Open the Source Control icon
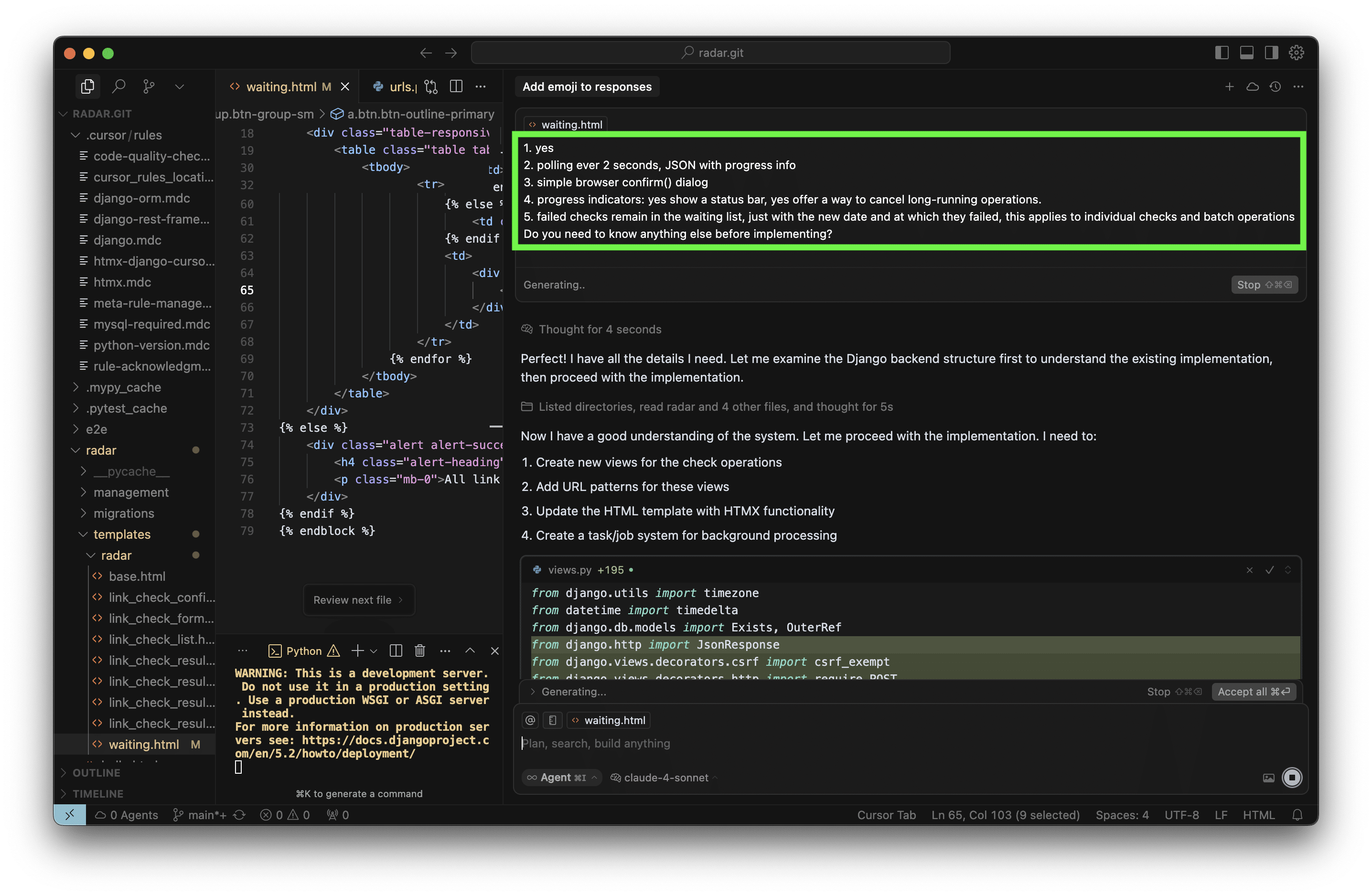The width and height of the screenshot is (1372, 896). click(149, 86)
